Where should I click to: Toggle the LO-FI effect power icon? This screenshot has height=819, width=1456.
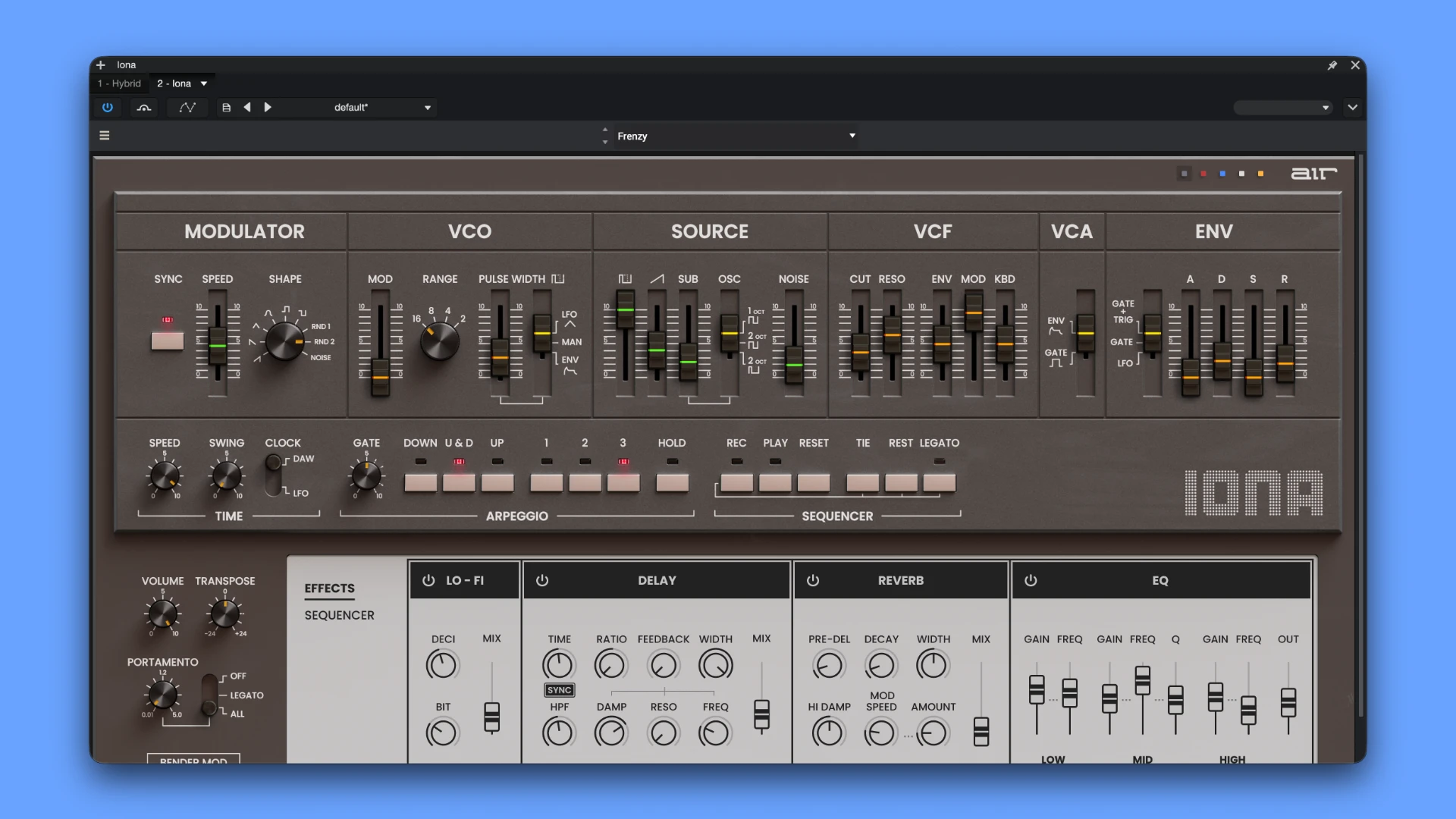pos(428,580)
